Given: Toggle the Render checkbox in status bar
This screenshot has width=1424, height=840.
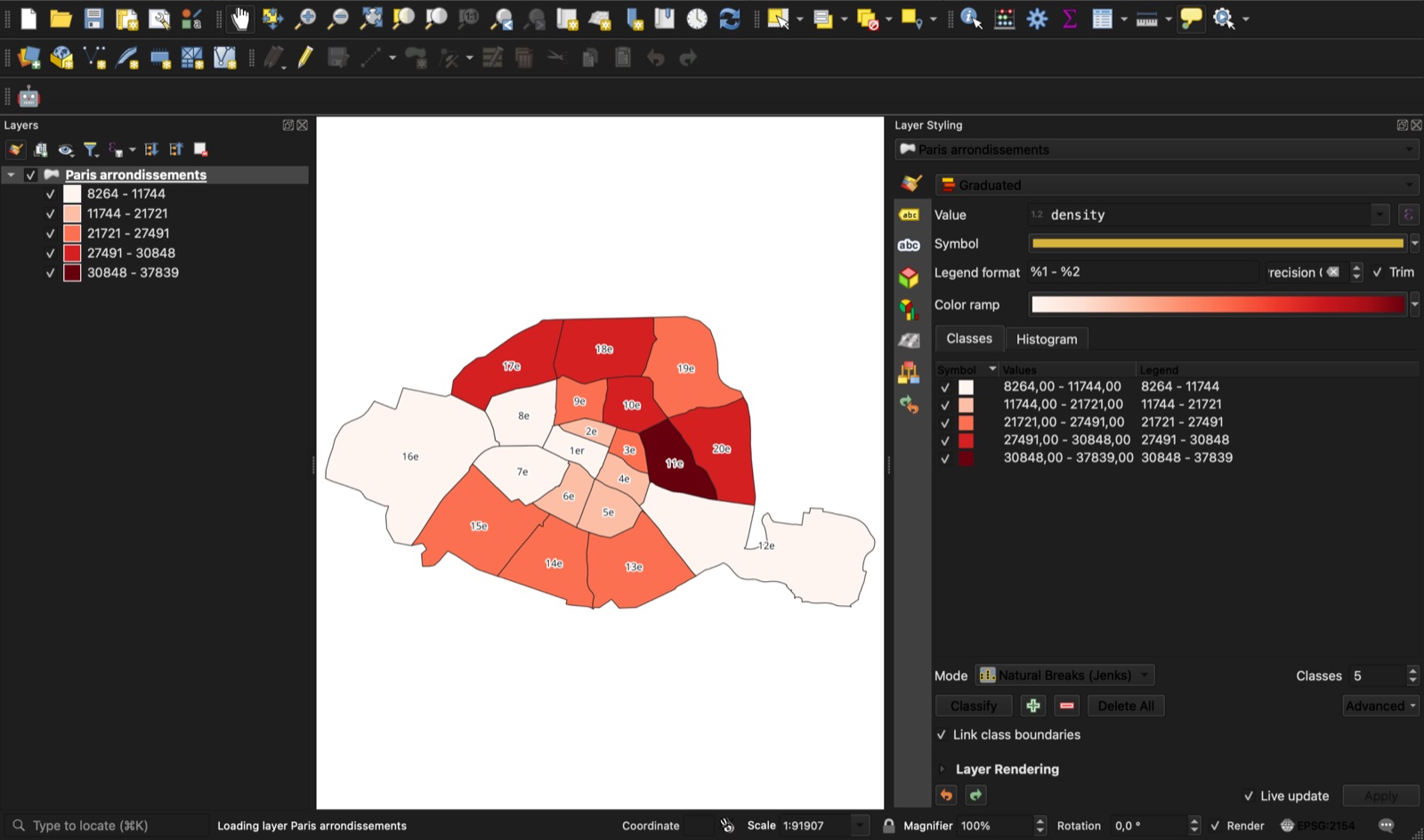Looking at the screenshot, I should pyautogui.click(x=1215, y=826).
